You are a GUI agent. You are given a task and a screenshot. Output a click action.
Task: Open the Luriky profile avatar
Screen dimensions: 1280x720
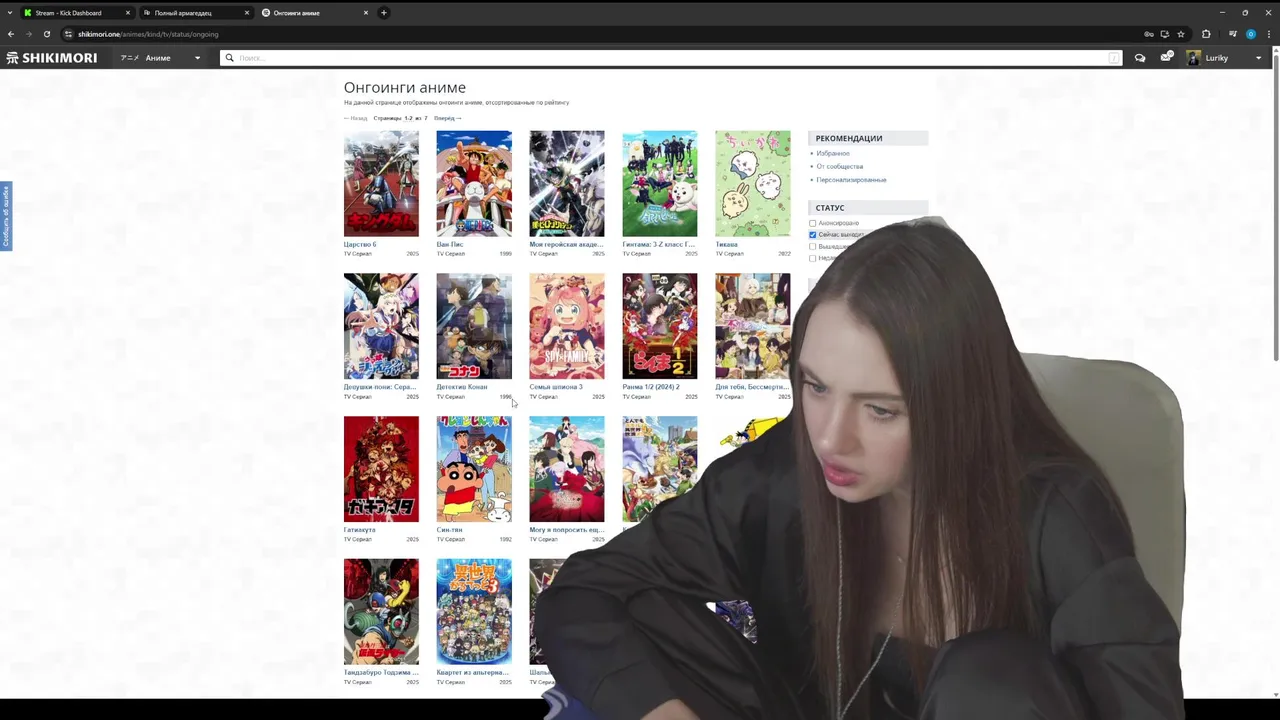tap(1193, 58)
